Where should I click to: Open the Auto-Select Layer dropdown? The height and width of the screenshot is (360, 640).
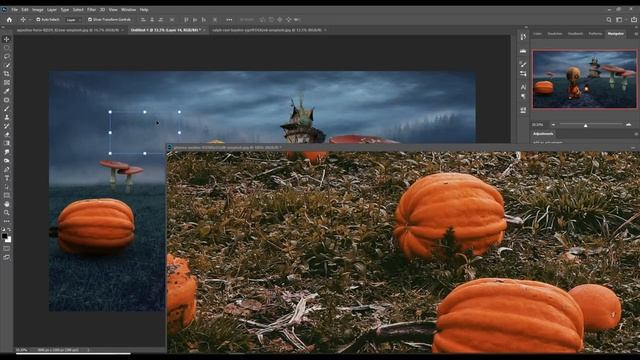tap(72, 20)
